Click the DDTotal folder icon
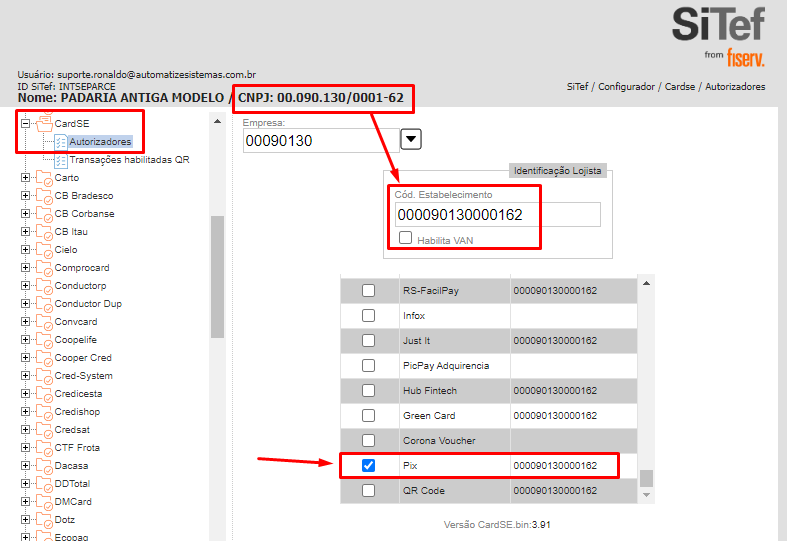Screen dimensions: 787x541 click(44, 484)
